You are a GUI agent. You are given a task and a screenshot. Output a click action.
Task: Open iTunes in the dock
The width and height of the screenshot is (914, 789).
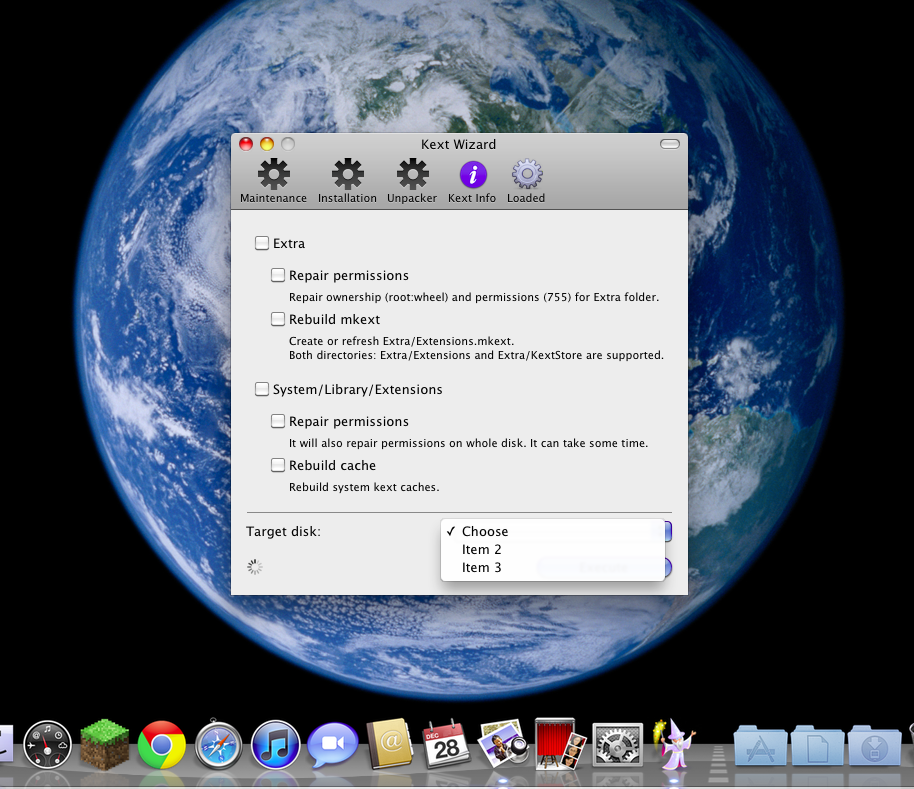pos(276,745)
